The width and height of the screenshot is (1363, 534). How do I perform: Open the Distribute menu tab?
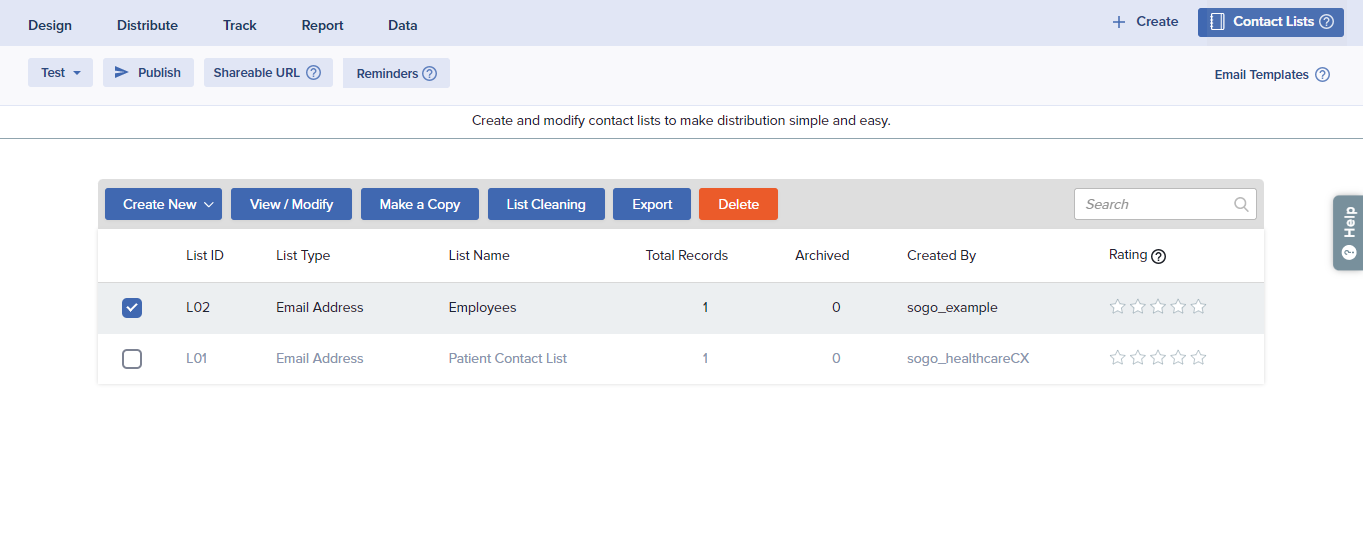click(x=147, y=25)
